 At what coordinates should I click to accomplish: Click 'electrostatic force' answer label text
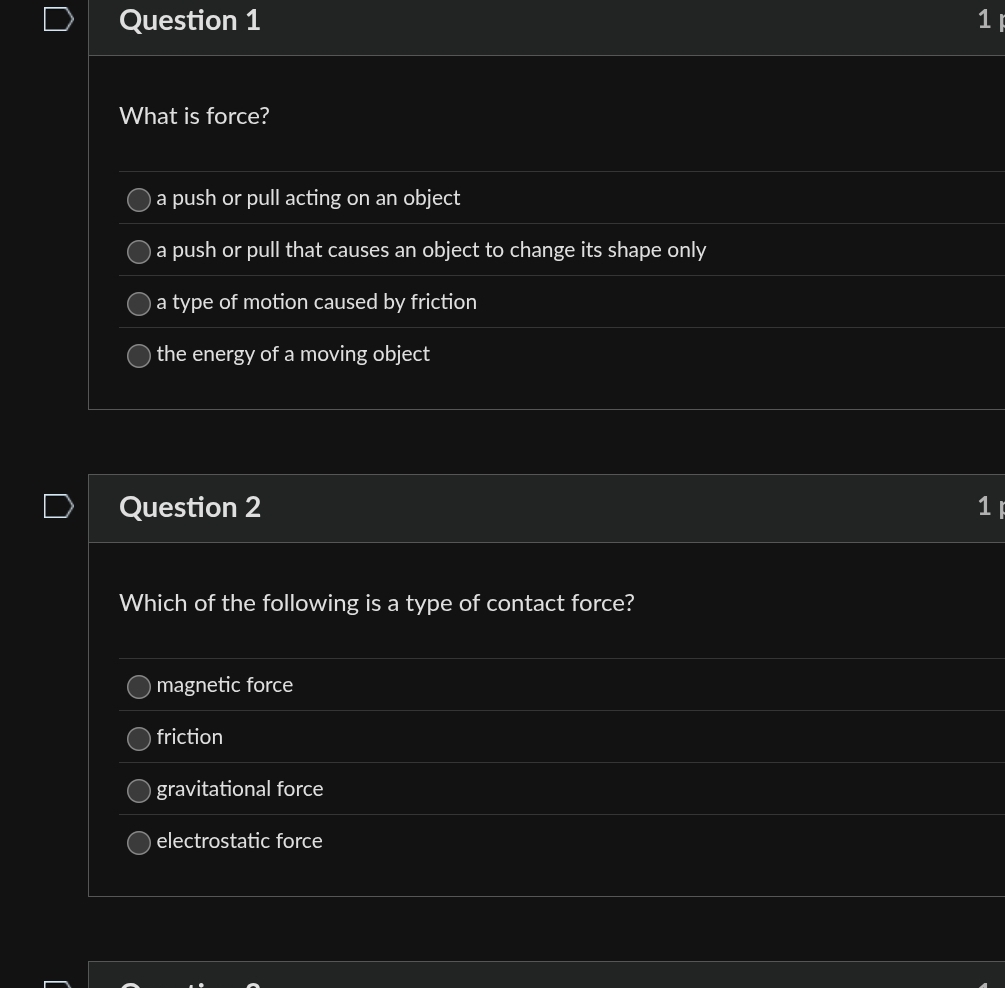240,841
